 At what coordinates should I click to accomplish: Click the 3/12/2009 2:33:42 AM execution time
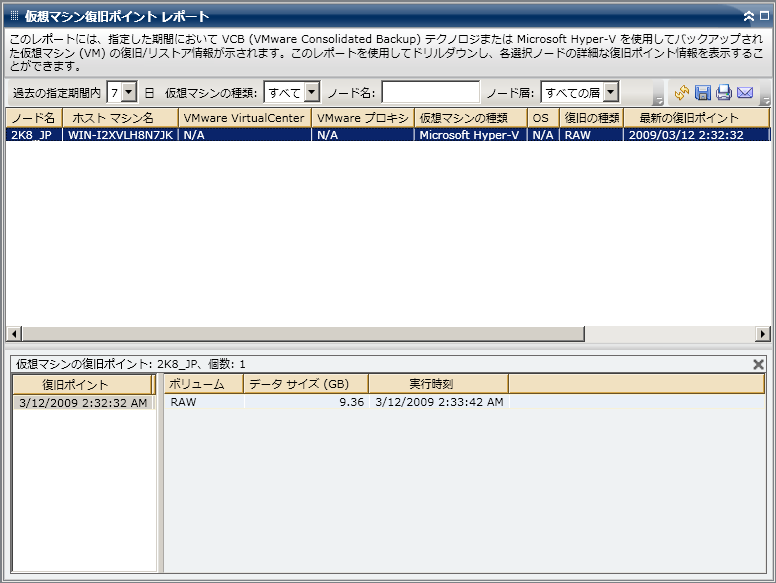(438, 402)
